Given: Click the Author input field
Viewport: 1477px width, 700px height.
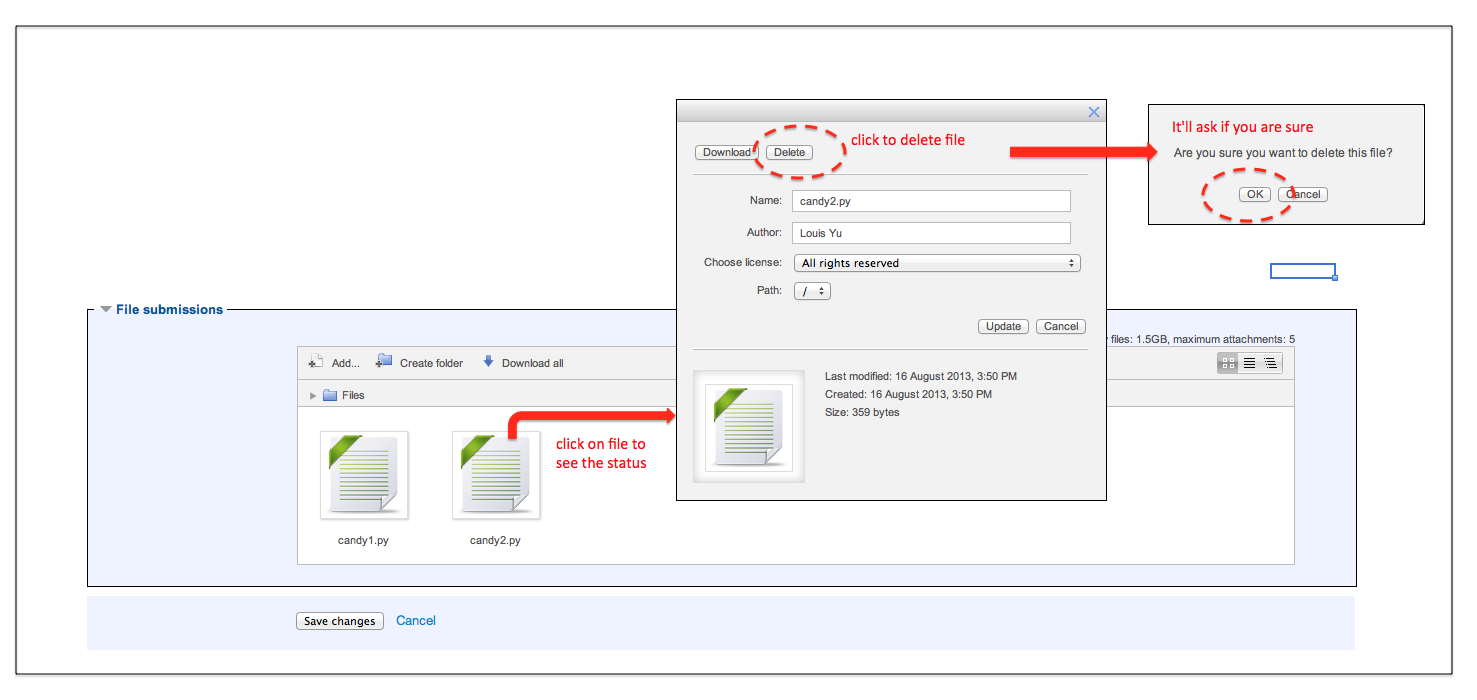Looking at the screenshot, I should [x=931, y=233].
